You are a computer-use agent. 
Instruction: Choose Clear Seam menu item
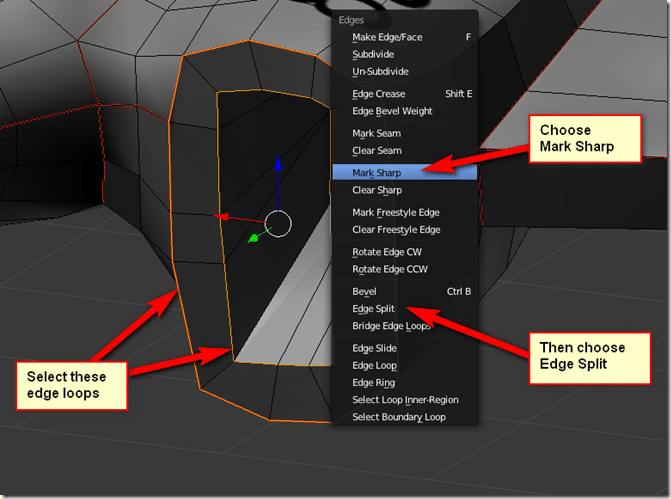[x=405, y=150]
